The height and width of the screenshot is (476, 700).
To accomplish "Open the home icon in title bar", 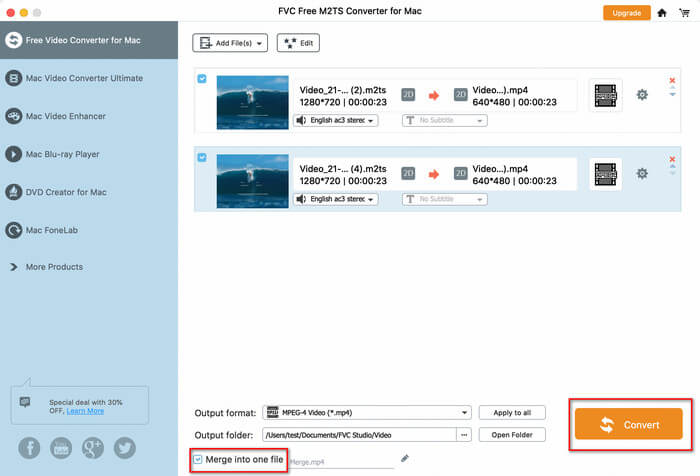I will 662,13.
